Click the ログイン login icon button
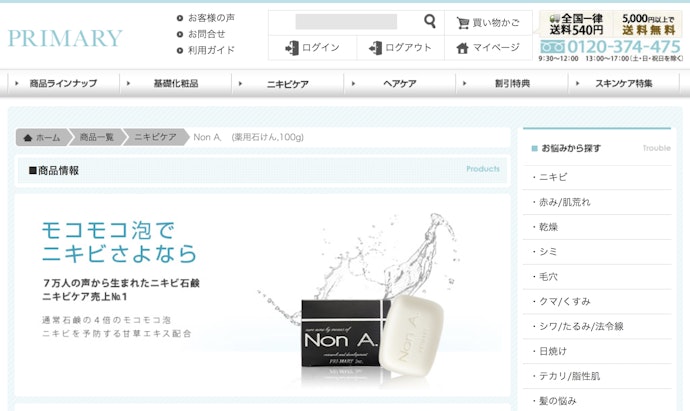Image resolution: width=690 pixels, height=411 pixels. pyautogui.click(x=312, y=48)
